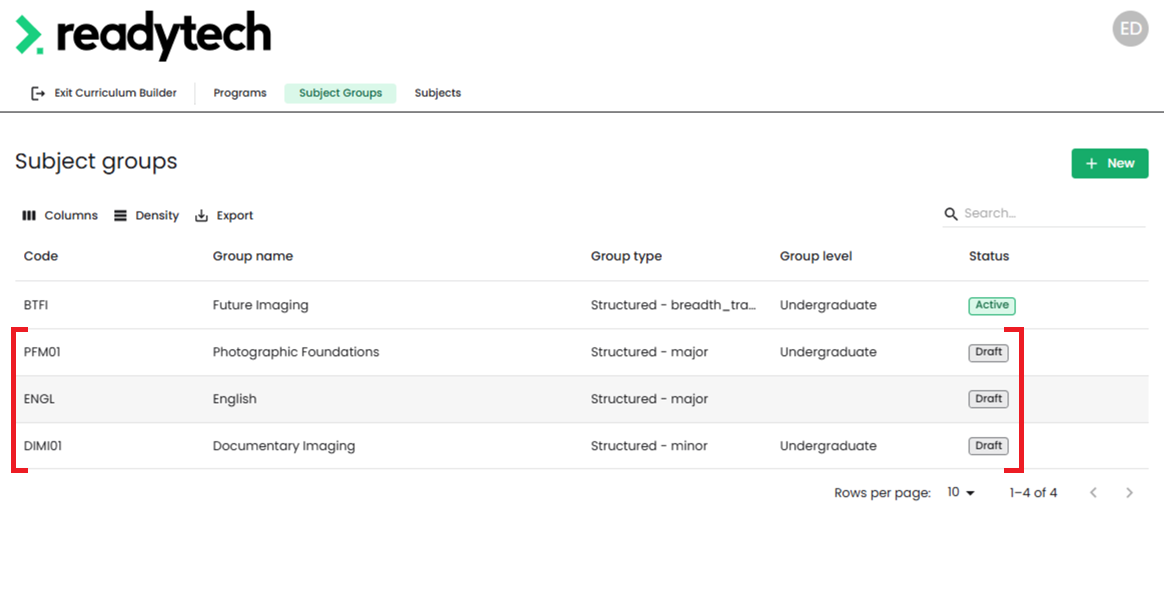This screenshot has height=602, width=1164.
Task: Click the Subject groups heading
Action: coord(96,161)
